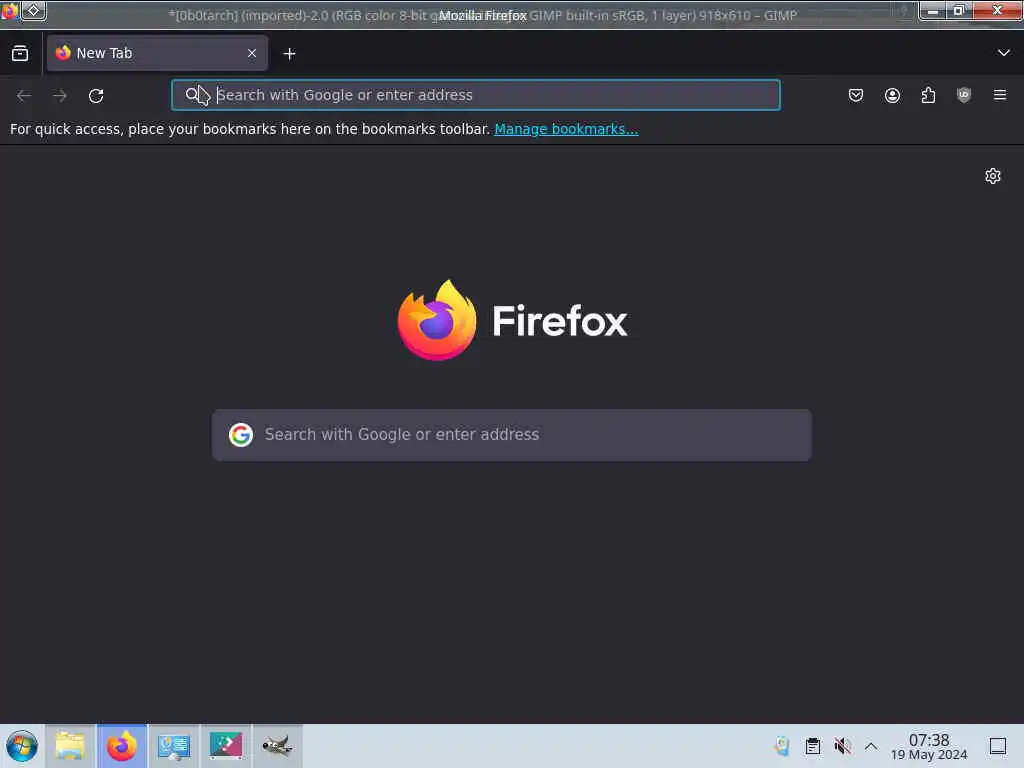
Task: Open the clipboard tray icon
Action: (812, 746)
